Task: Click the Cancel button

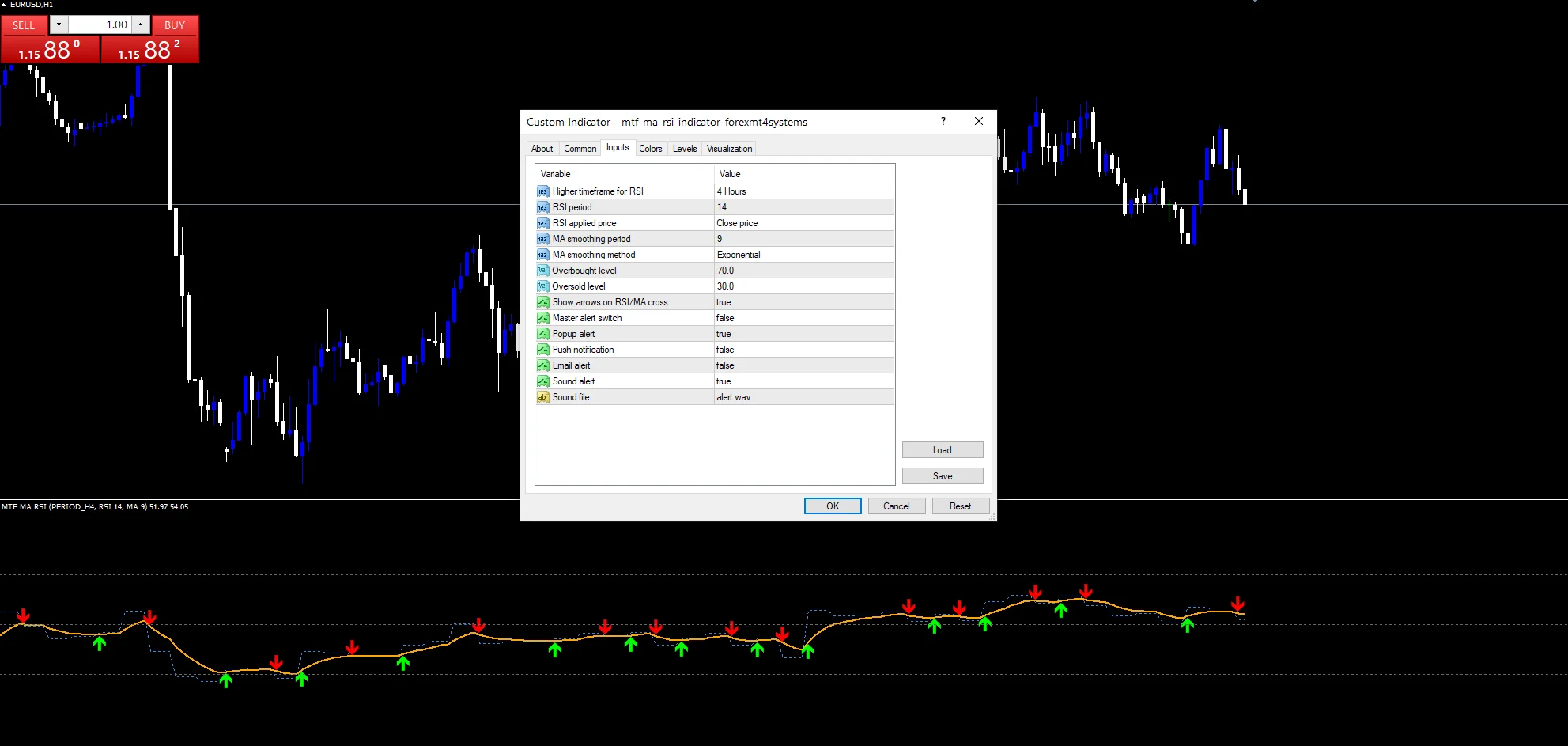Action: pos(897,506)
